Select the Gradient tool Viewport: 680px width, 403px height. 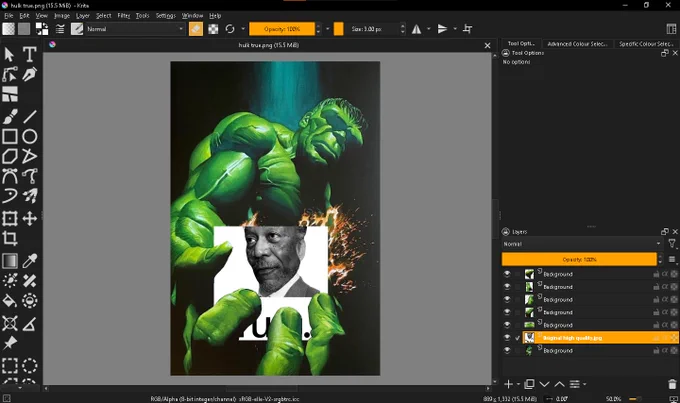pos(10,261)
